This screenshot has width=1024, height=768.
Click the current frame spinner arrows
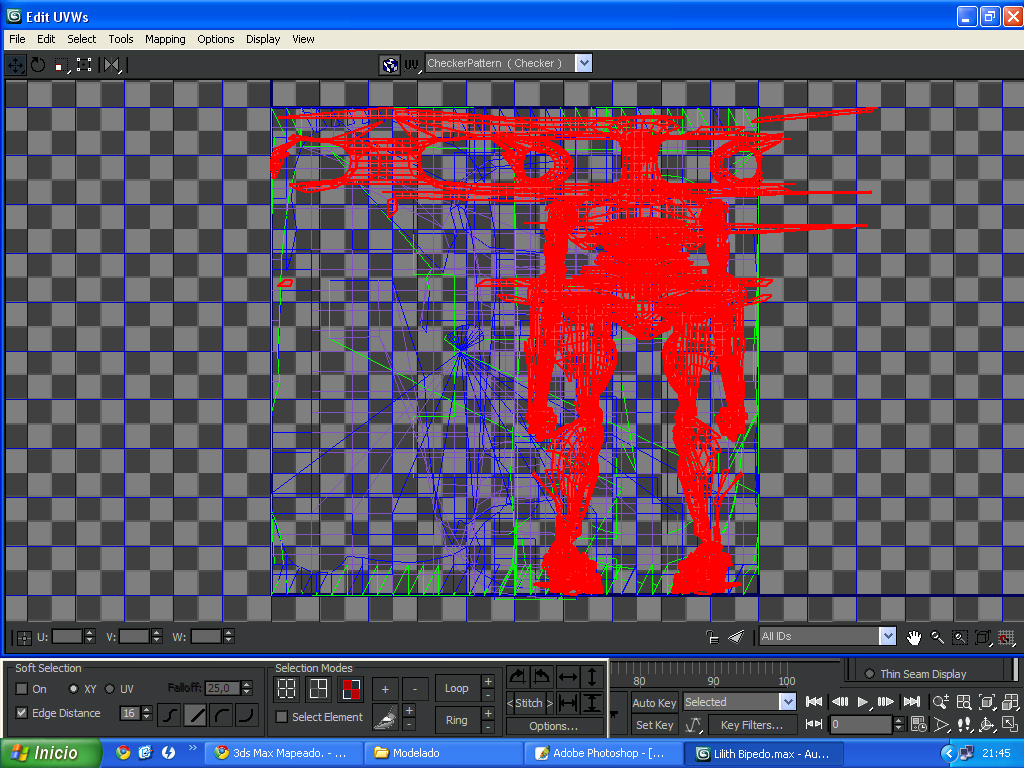click(x=899, y=724)
